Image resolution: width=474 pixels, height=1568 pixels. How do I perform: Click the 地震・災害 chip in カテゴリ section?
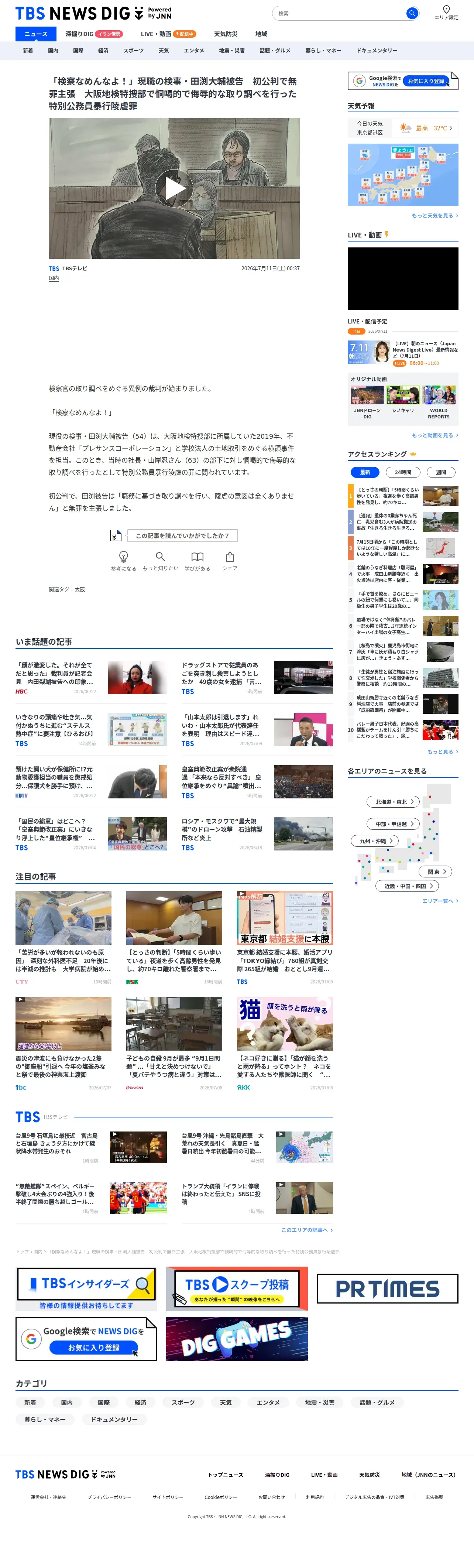coord(319,1402)
